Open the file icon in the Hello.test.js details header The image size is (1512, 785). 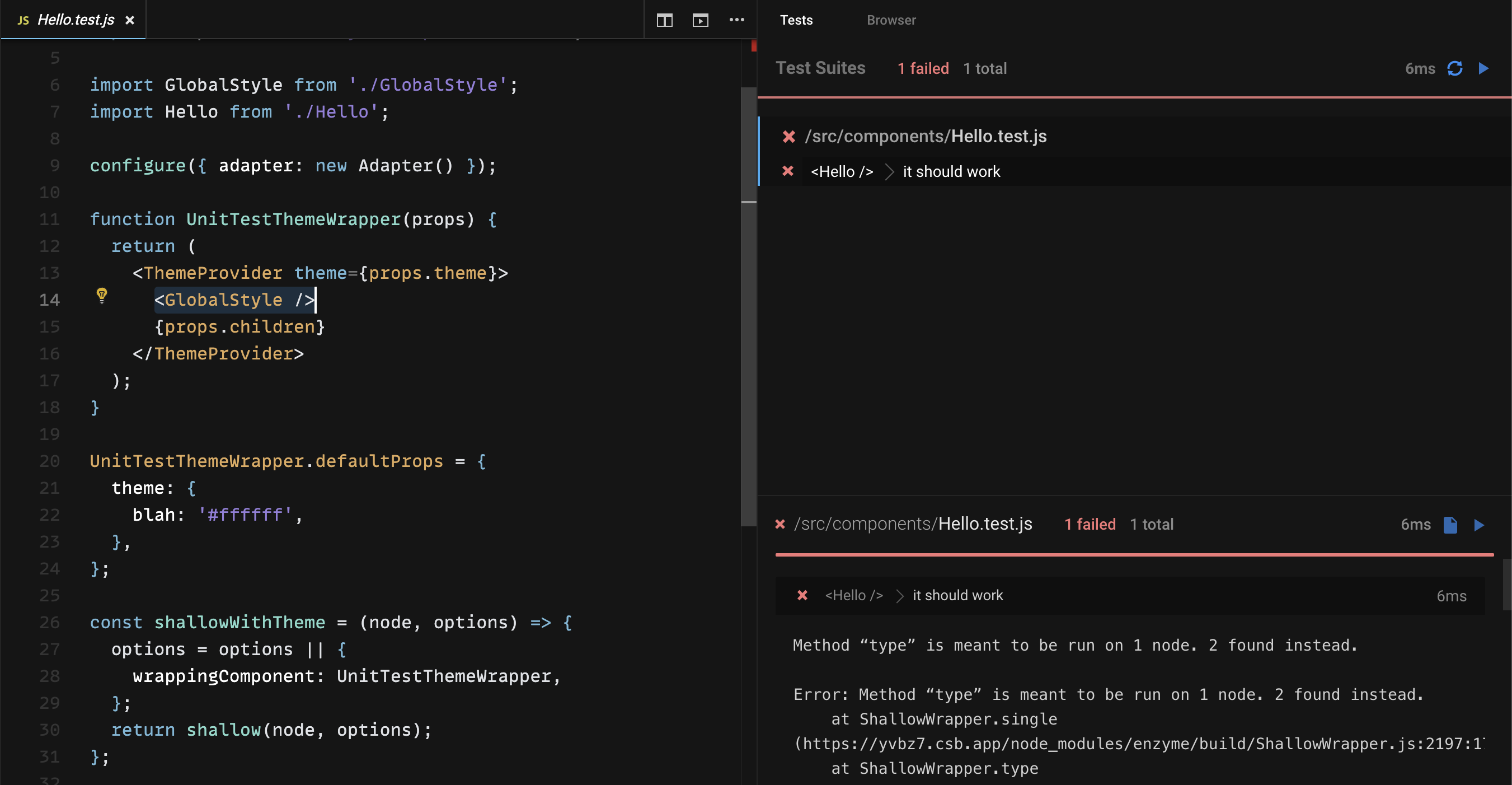click(x=1450, y=524)
